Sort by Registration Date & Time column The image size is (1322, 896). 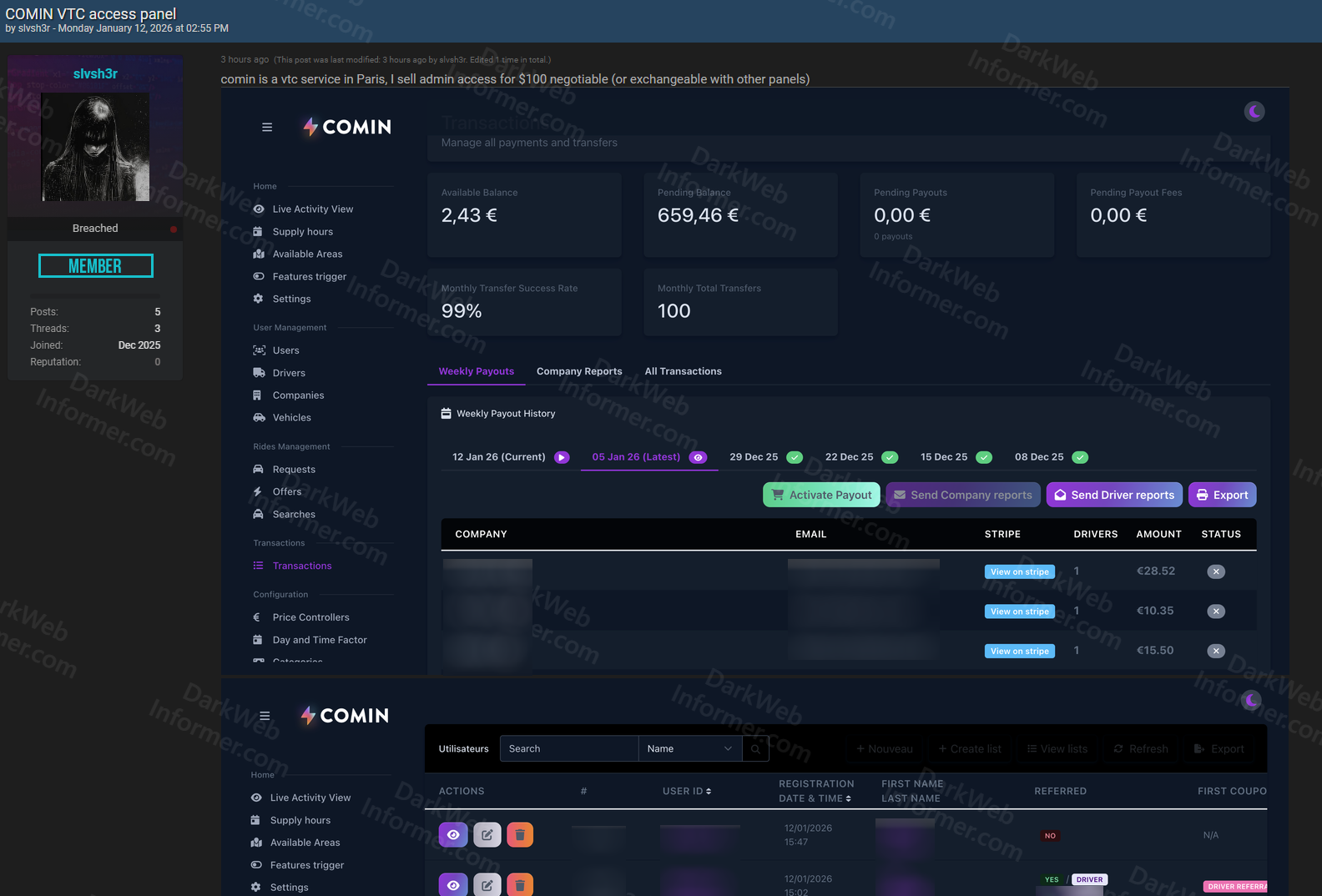pyautogui.click(x=815, y=791)
